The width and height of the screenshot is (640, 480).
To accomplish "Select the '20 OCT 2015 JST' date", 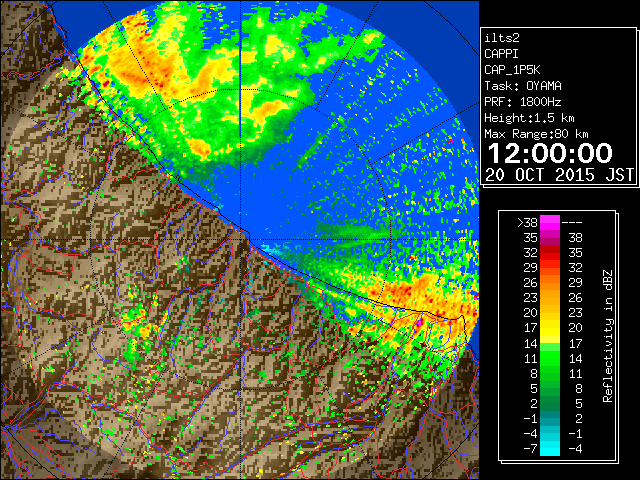I will 560,175.
